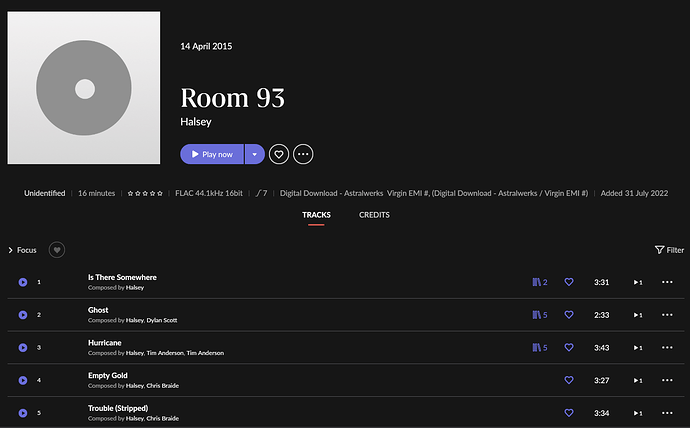Favorite the Room 93 album
Viewport: 690px width, 428px height.
click(279, 154)
